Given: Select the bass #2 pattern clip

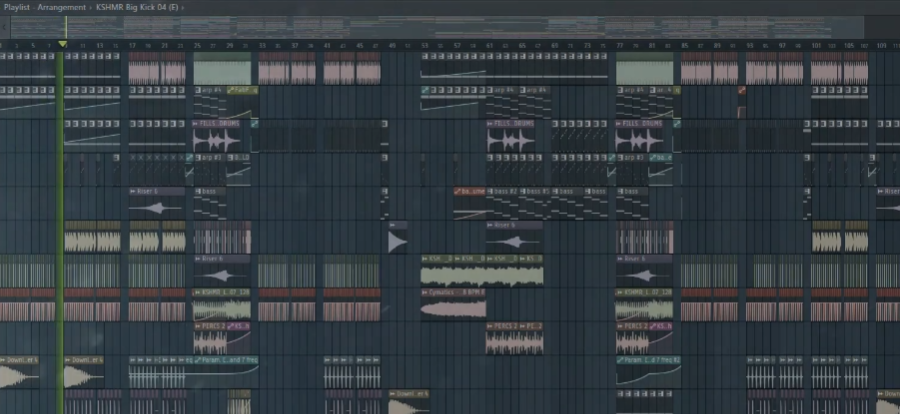Looking at the screenshot, I should coord(502,203).
